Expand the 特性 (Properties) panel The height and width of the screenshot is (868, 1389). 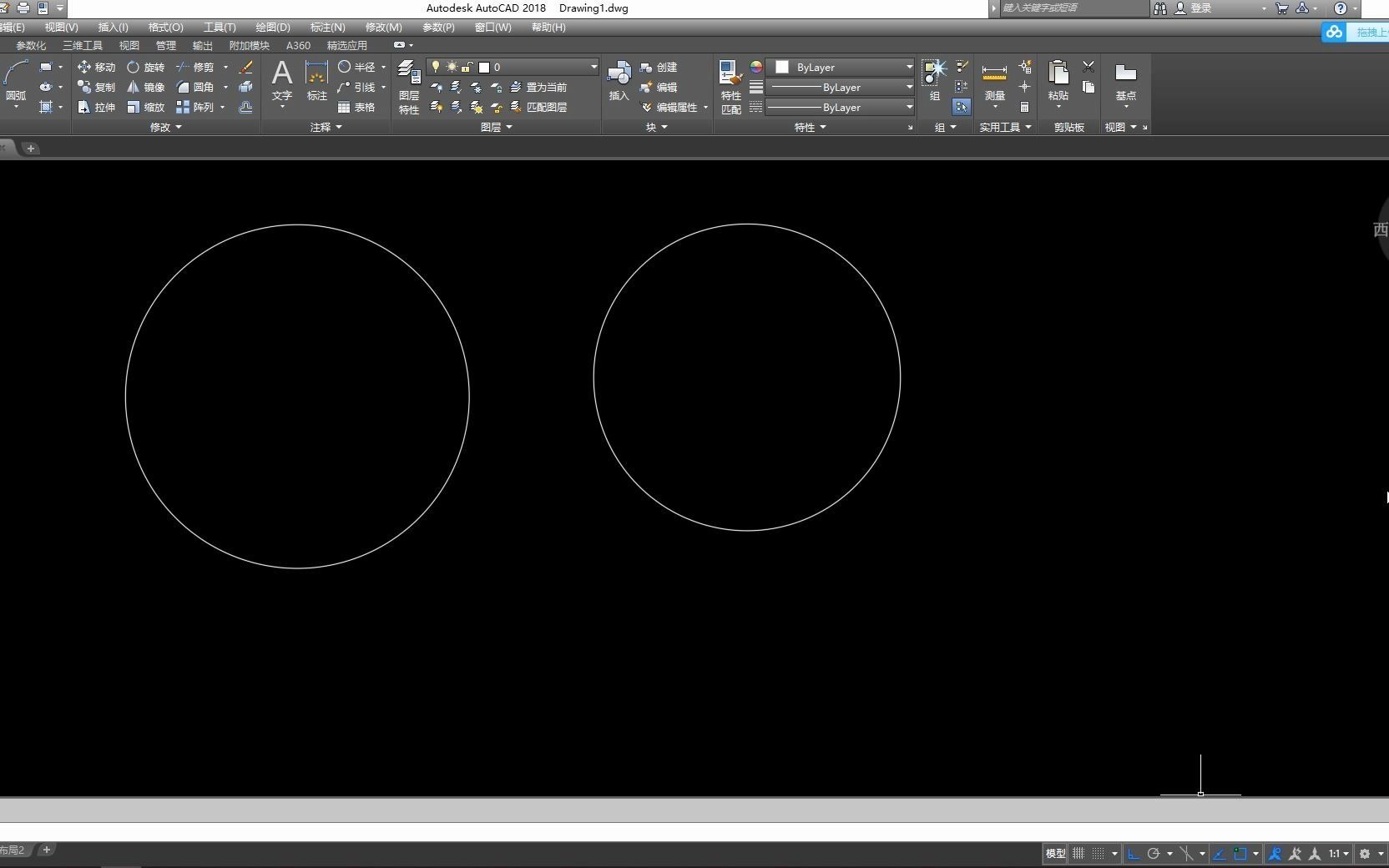click(x=811, y=127)
